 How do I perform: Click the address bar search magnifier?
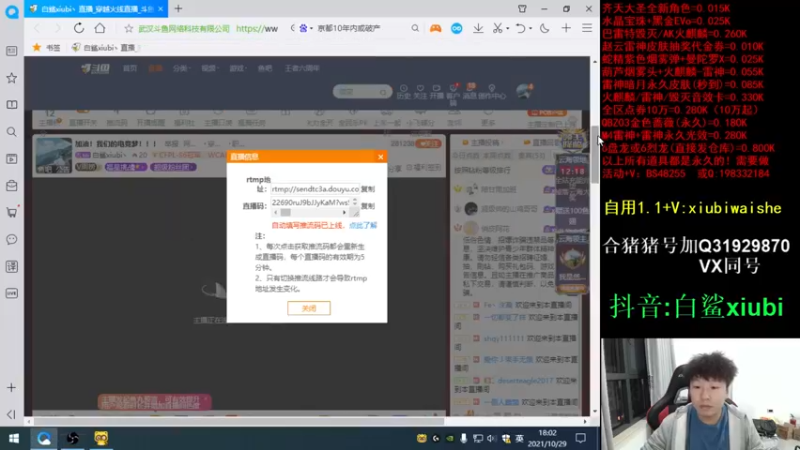415,28
